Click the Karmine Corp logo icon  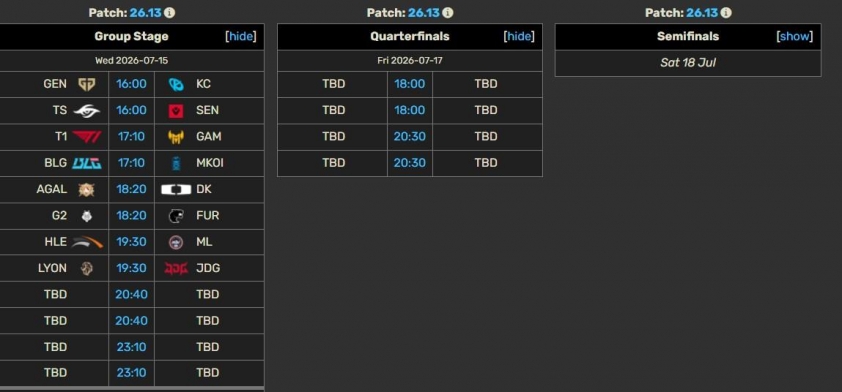pyautogui.click(x=176, y=84)
